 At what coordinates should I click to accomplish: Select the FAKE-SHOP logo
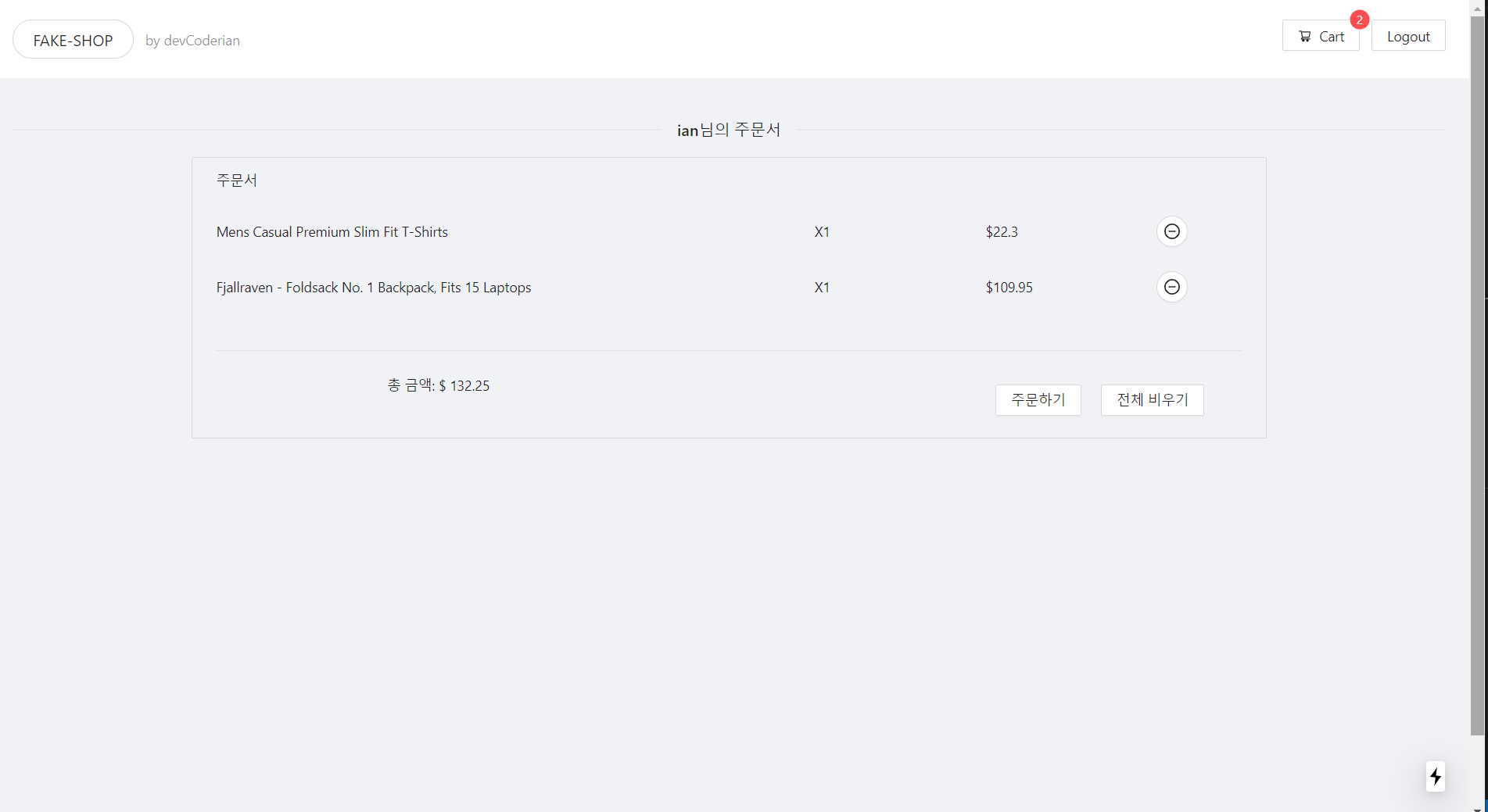click(73, 39)
